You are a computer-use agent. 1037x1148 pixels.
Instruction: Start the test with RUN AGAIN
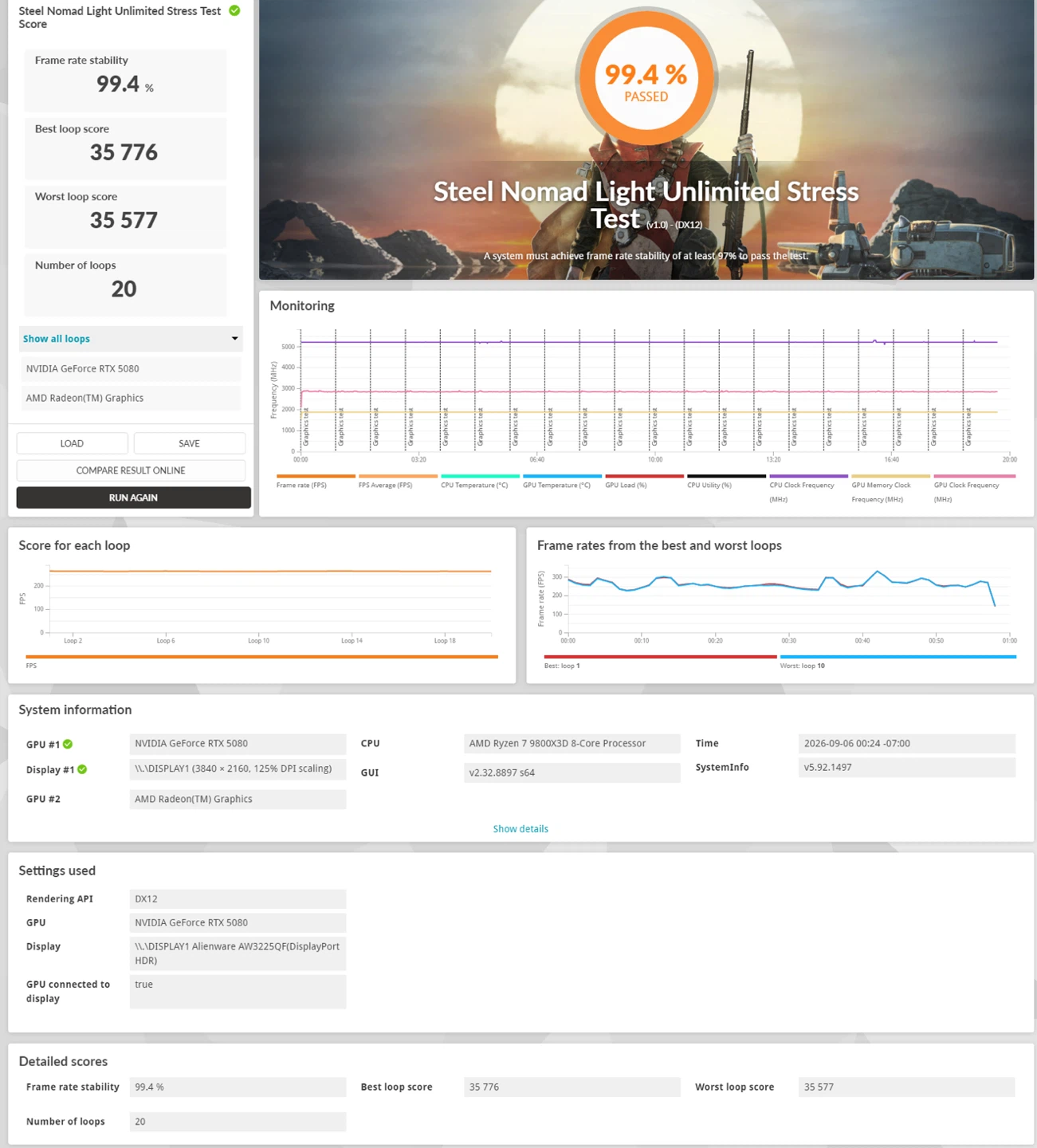(133, 497)
